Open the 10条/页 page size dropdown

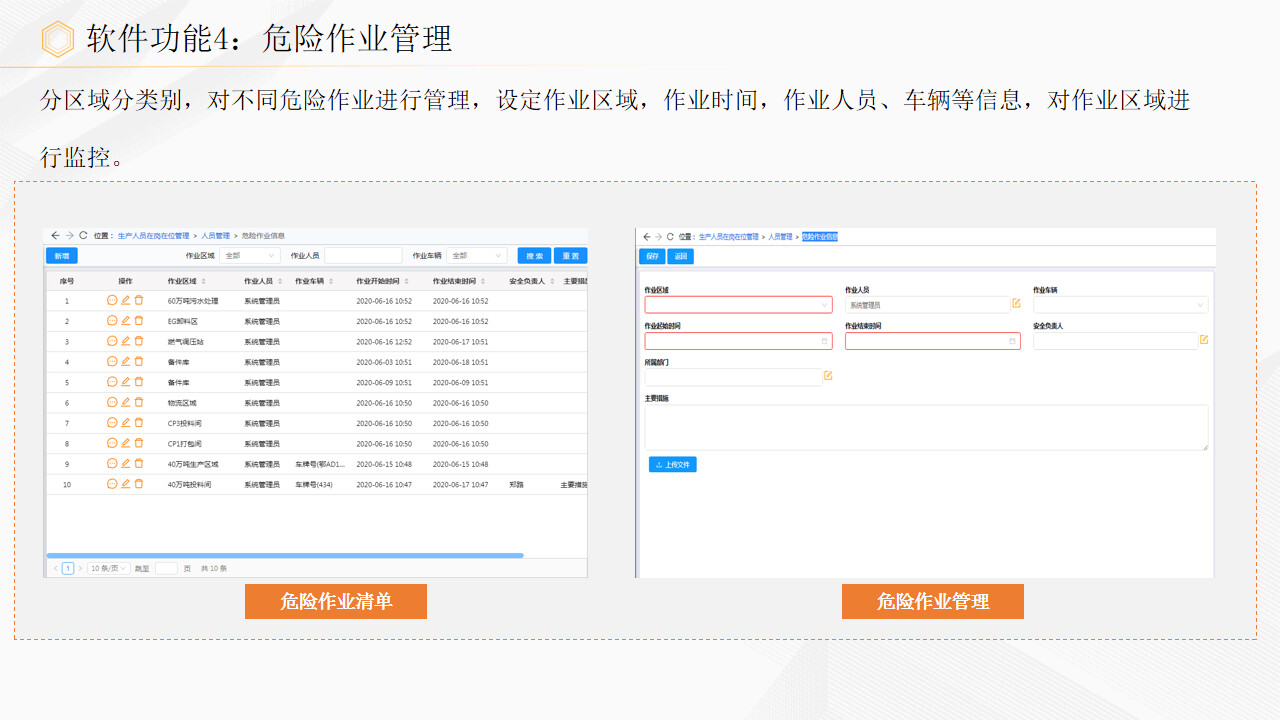tap(108, 568)
